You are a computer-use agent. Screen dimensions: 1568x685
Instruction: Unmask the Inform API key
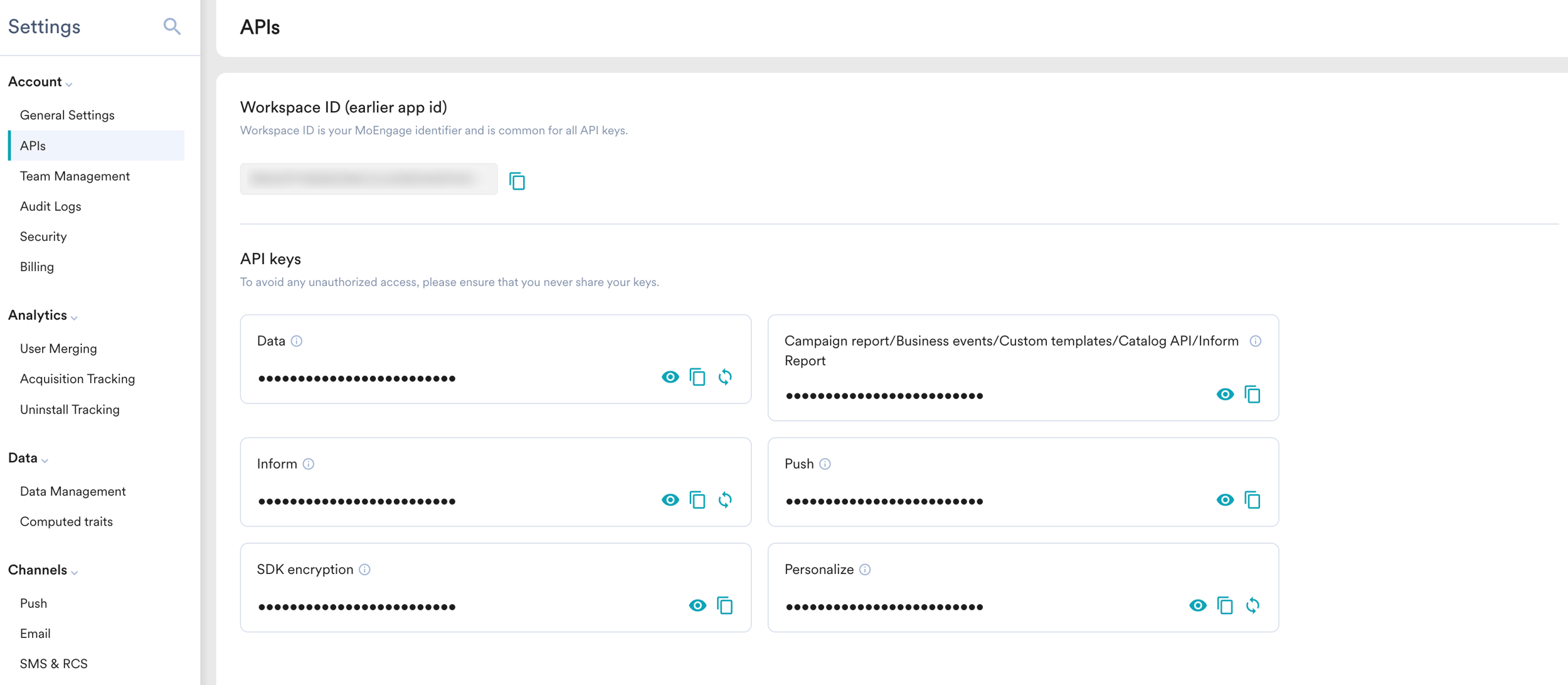(x=670, y=500)
